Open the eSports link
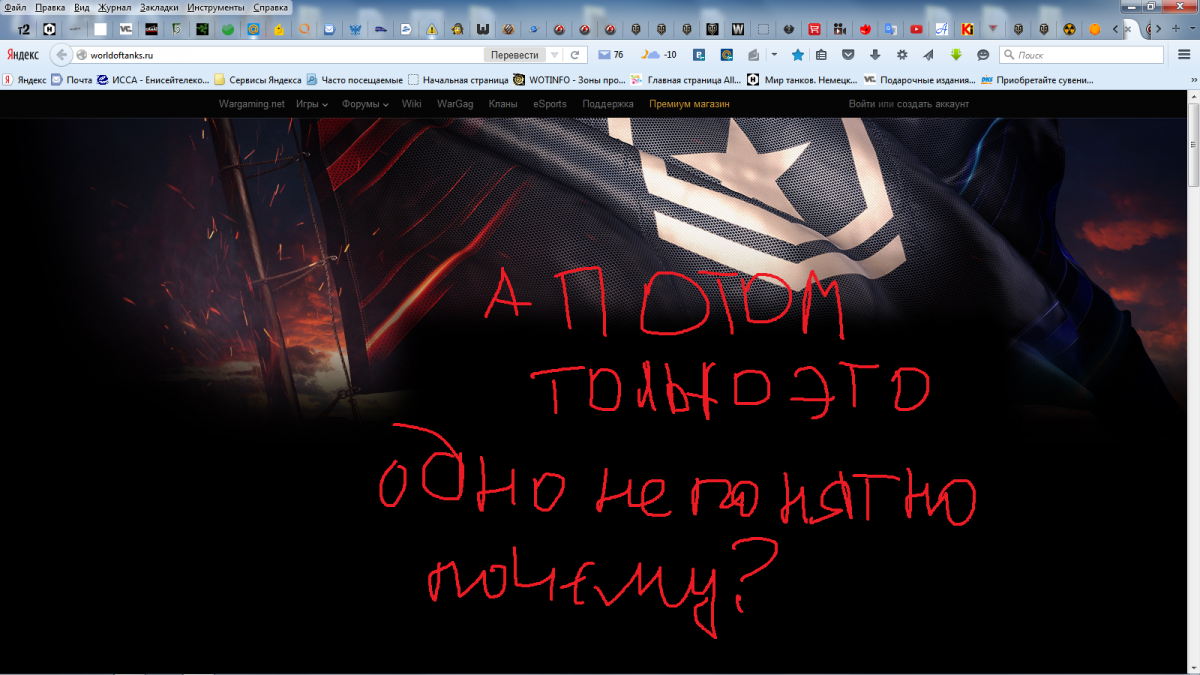Screen dimensions: 1200x675 550,104
